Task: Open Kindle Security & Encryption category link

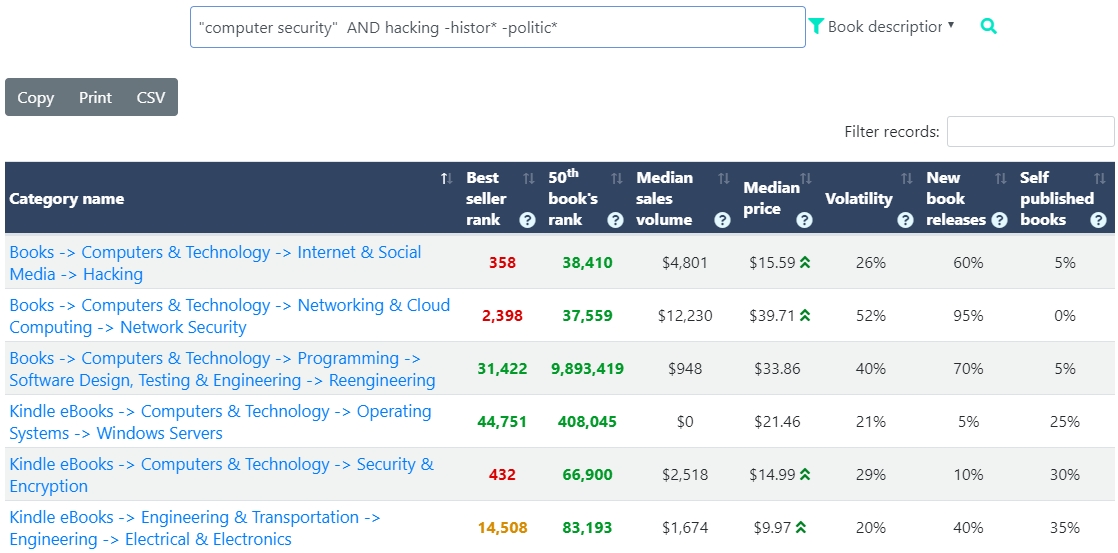Action: (x=221, y=475)
